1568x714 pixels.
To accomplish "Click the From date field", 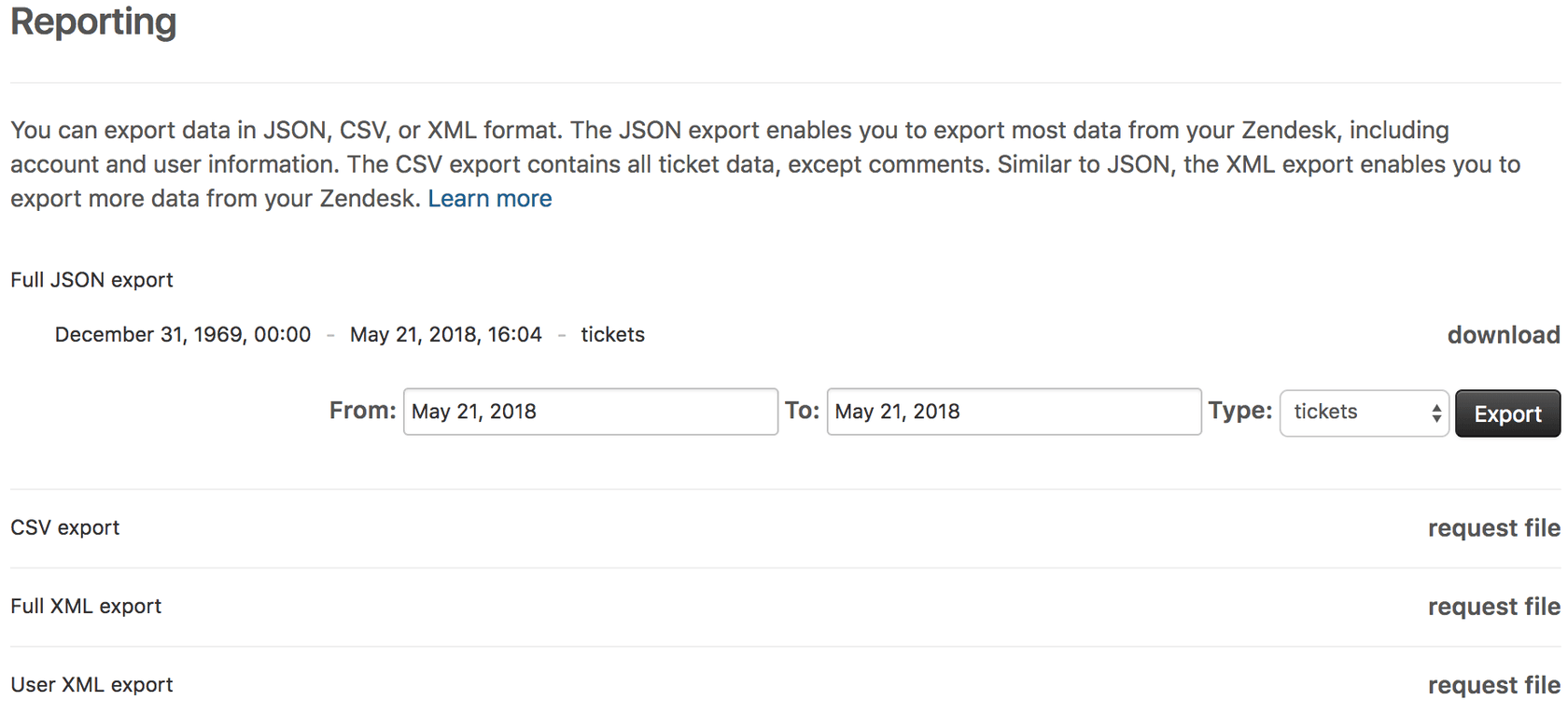I will coord(590,412).
